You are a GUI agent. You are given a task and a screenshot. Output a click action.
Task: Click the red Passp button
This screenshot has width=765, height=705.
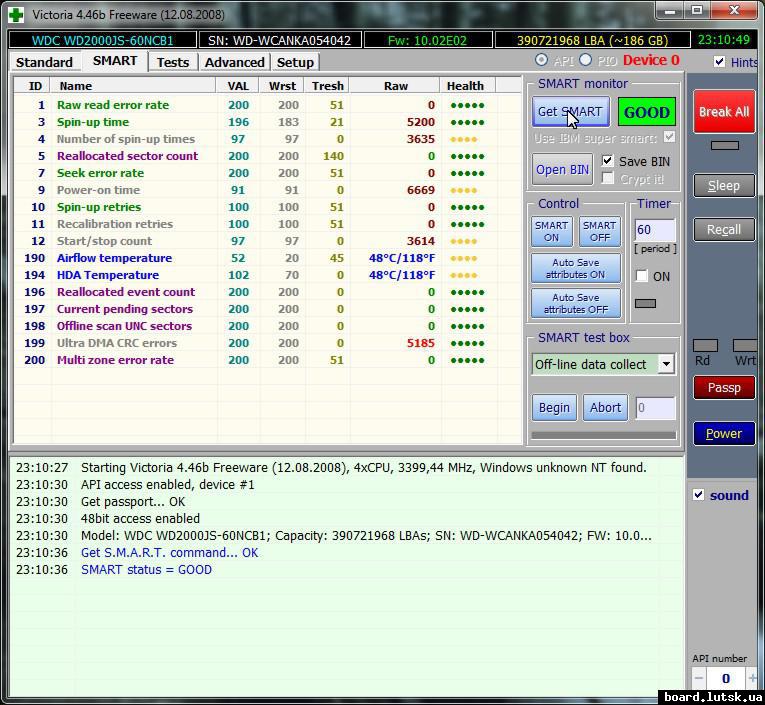pyautogui.click(x=724, y=388)
